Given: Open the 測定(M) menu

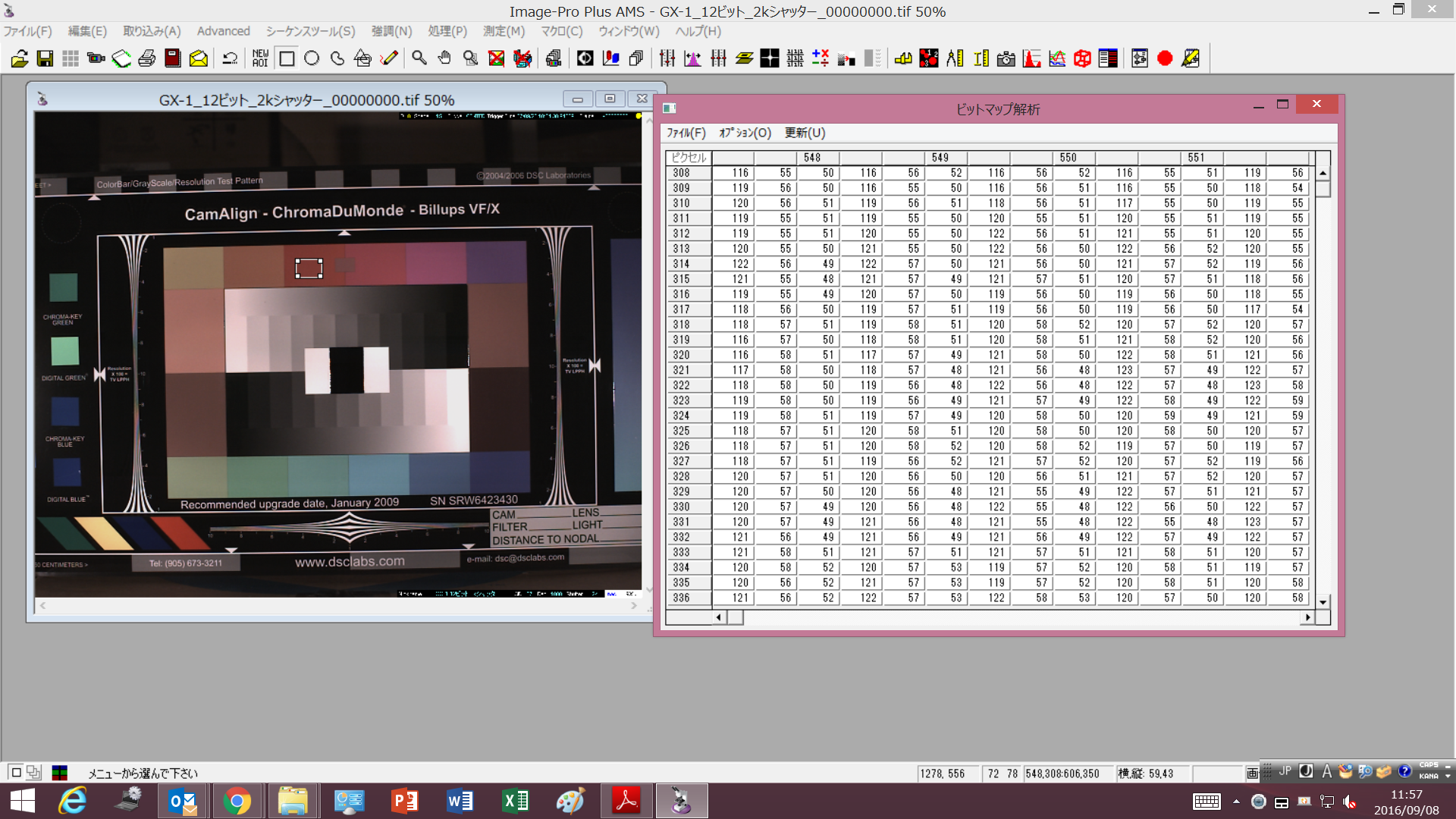Looking at the screenshot, I should (x=504, y=31).
